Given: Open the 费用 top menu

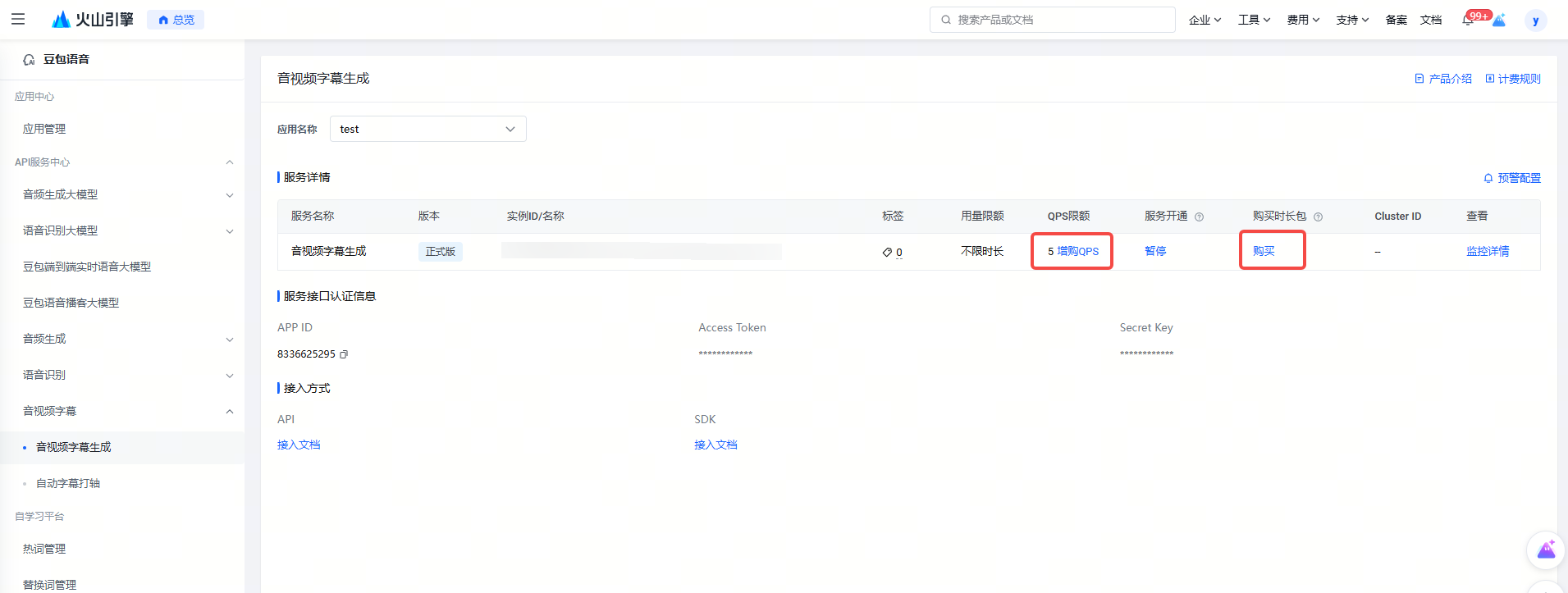Looking at the screenshot, I should (1302, 20).
